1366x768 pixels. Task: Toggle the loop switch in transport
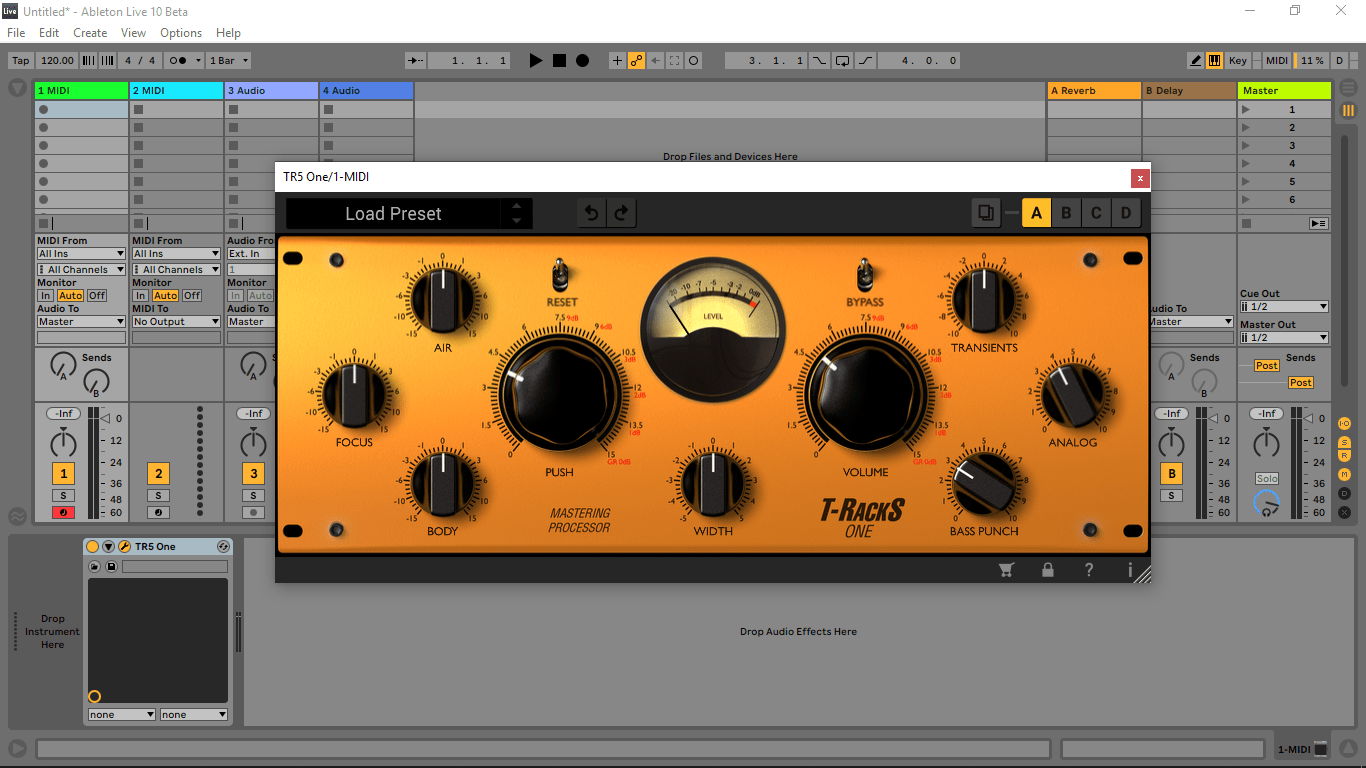(x=843, y=60)
